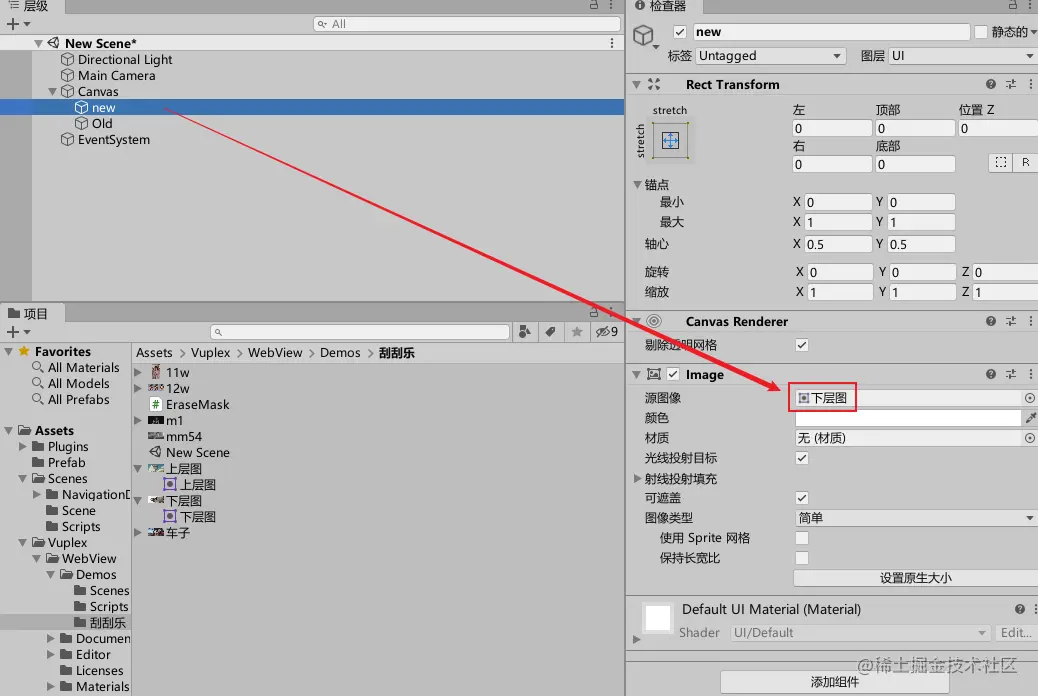Select the Directional Light object

pyautogui.click(x=124, y=60)
